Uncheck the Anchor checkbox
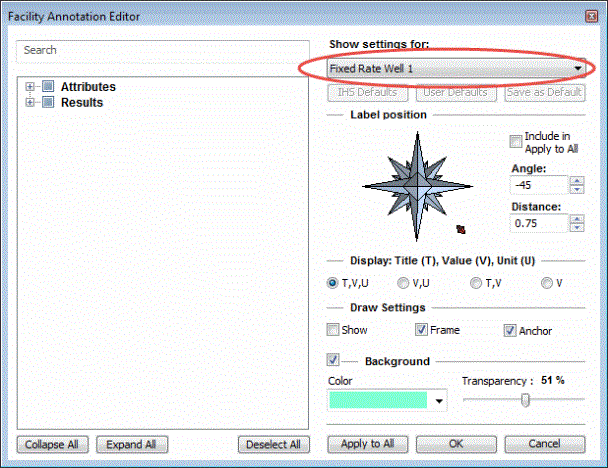The height and width of the screenshot is (468, 608). [x=511, y=330]
